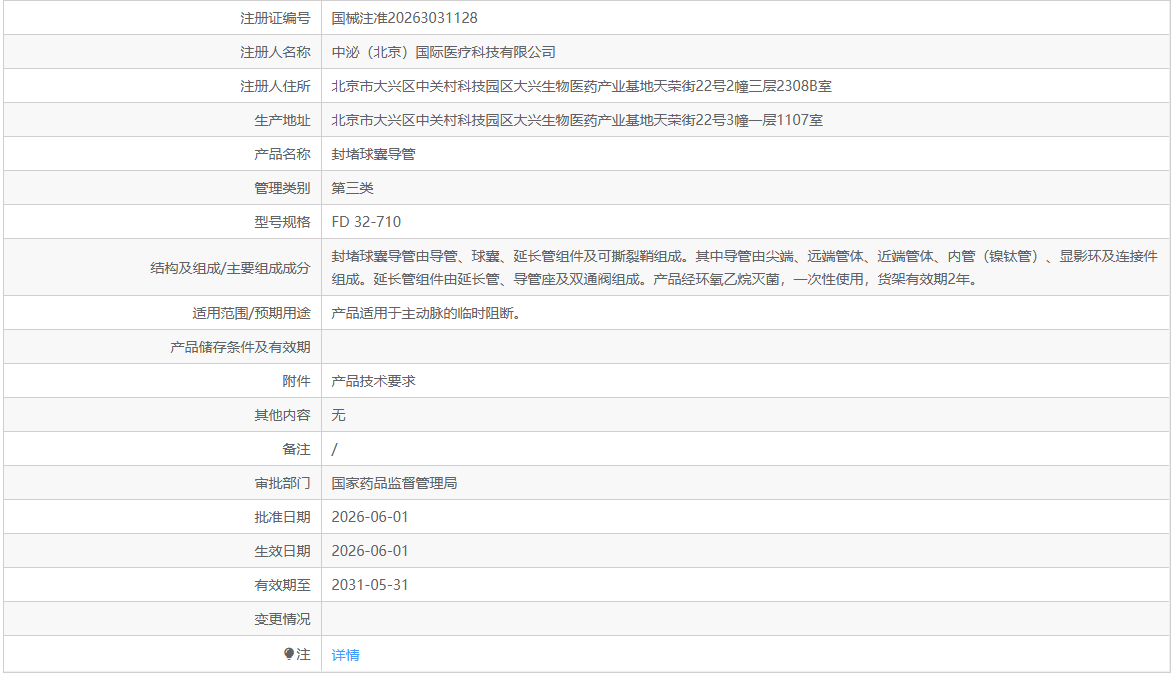Click the 有效期至 label
The width and height of the screenshot is (1174, 675).
[x=282, y=585]
